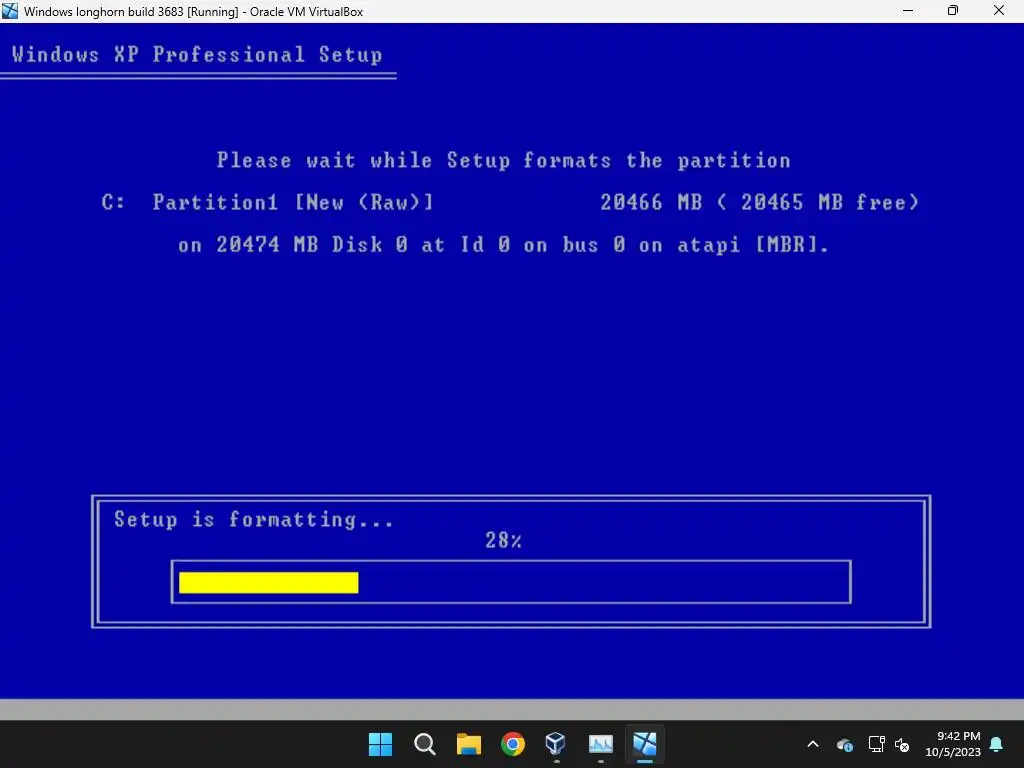Click the 'C: Partition1 [New (Raw)]' entry

(x=268, y=202)
